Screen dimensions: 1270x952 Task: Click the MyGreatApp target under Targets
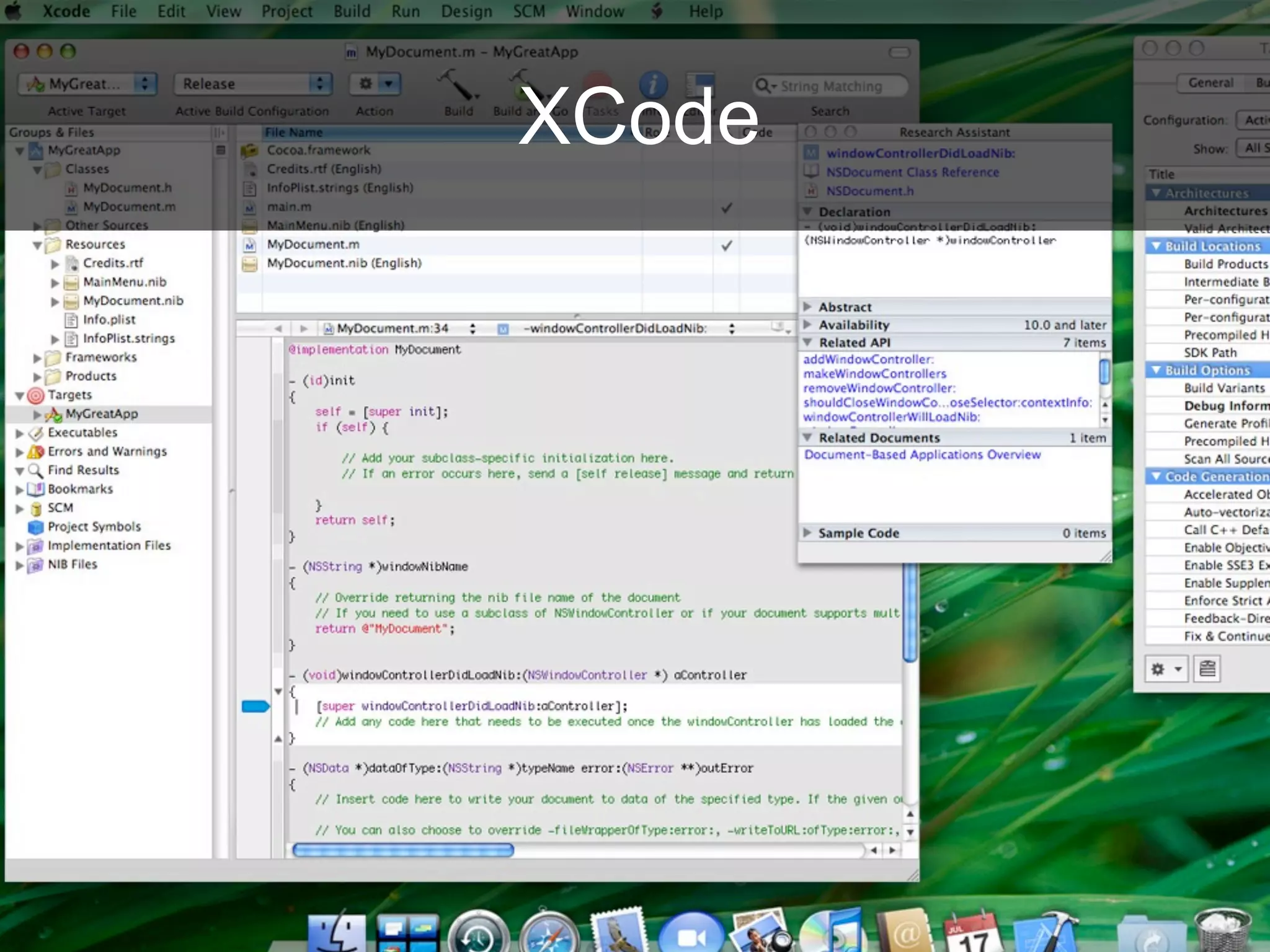(x=101, y=413)
